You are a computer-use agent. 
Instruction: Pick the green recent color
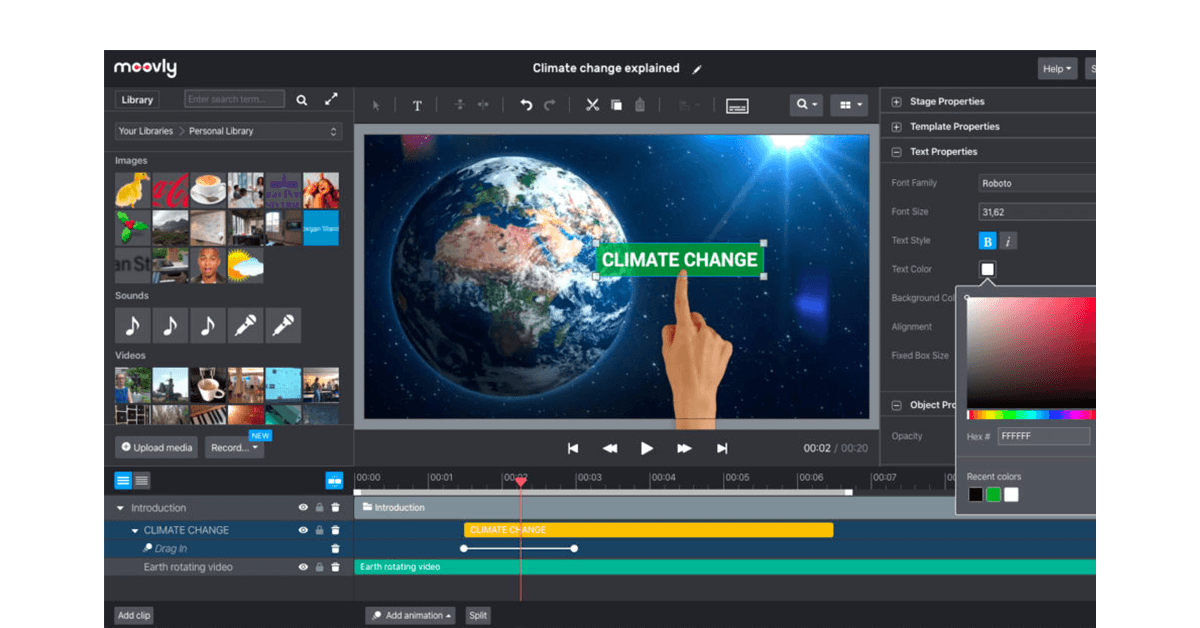993,494
